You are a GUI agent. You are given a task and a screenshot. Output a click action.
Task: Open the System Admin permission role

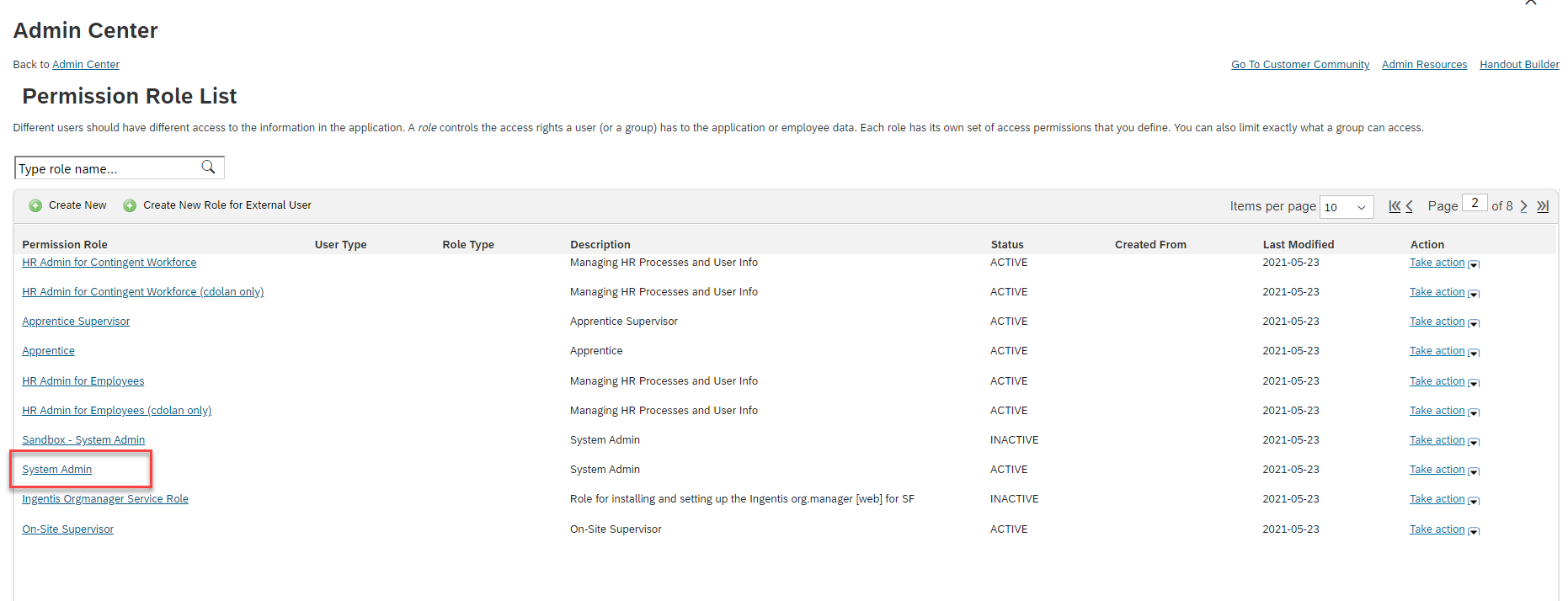(x=57, y=470)
